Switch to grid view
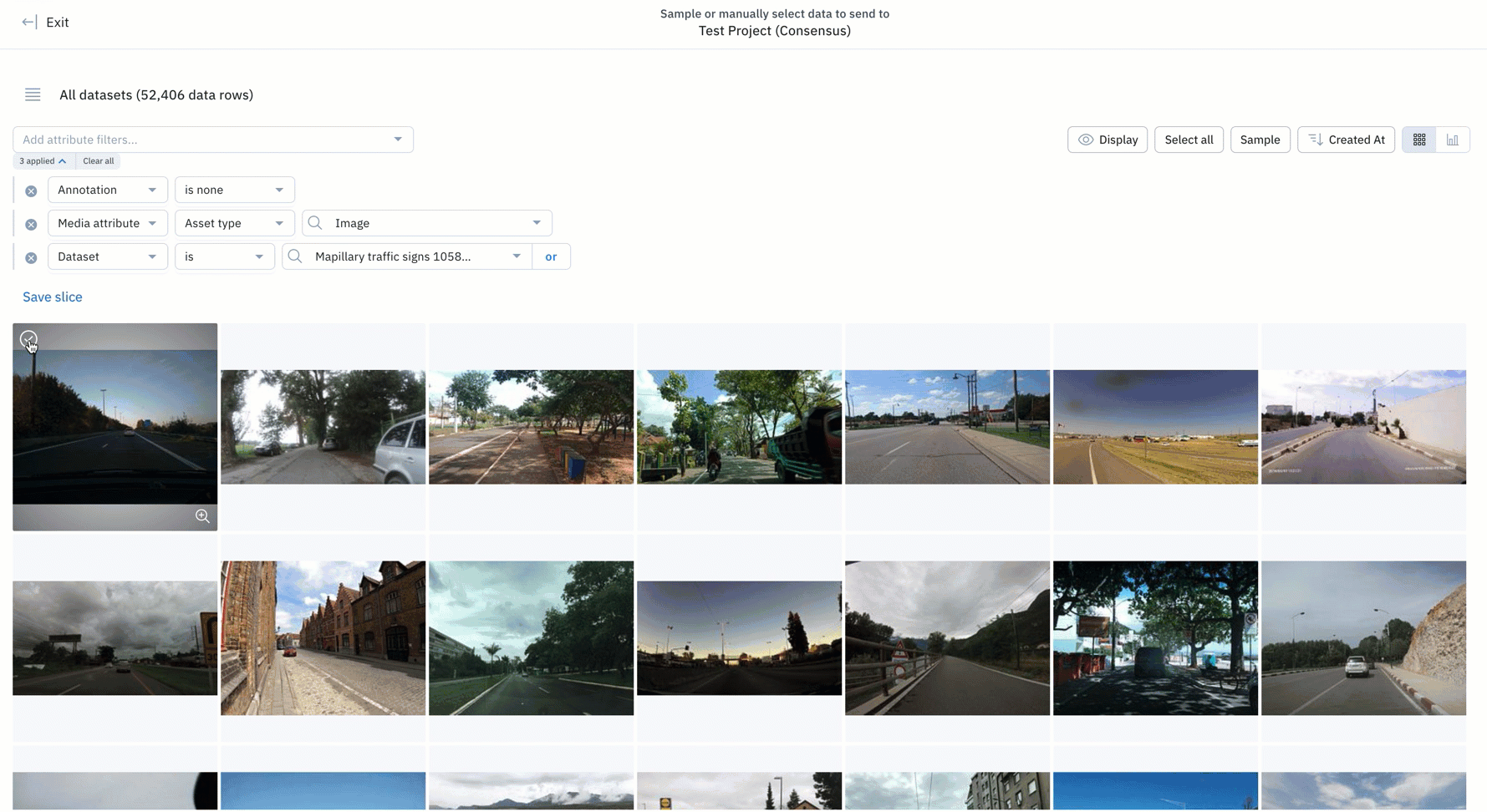Viewport: 1487px width, 812px height. (1419, 140)
